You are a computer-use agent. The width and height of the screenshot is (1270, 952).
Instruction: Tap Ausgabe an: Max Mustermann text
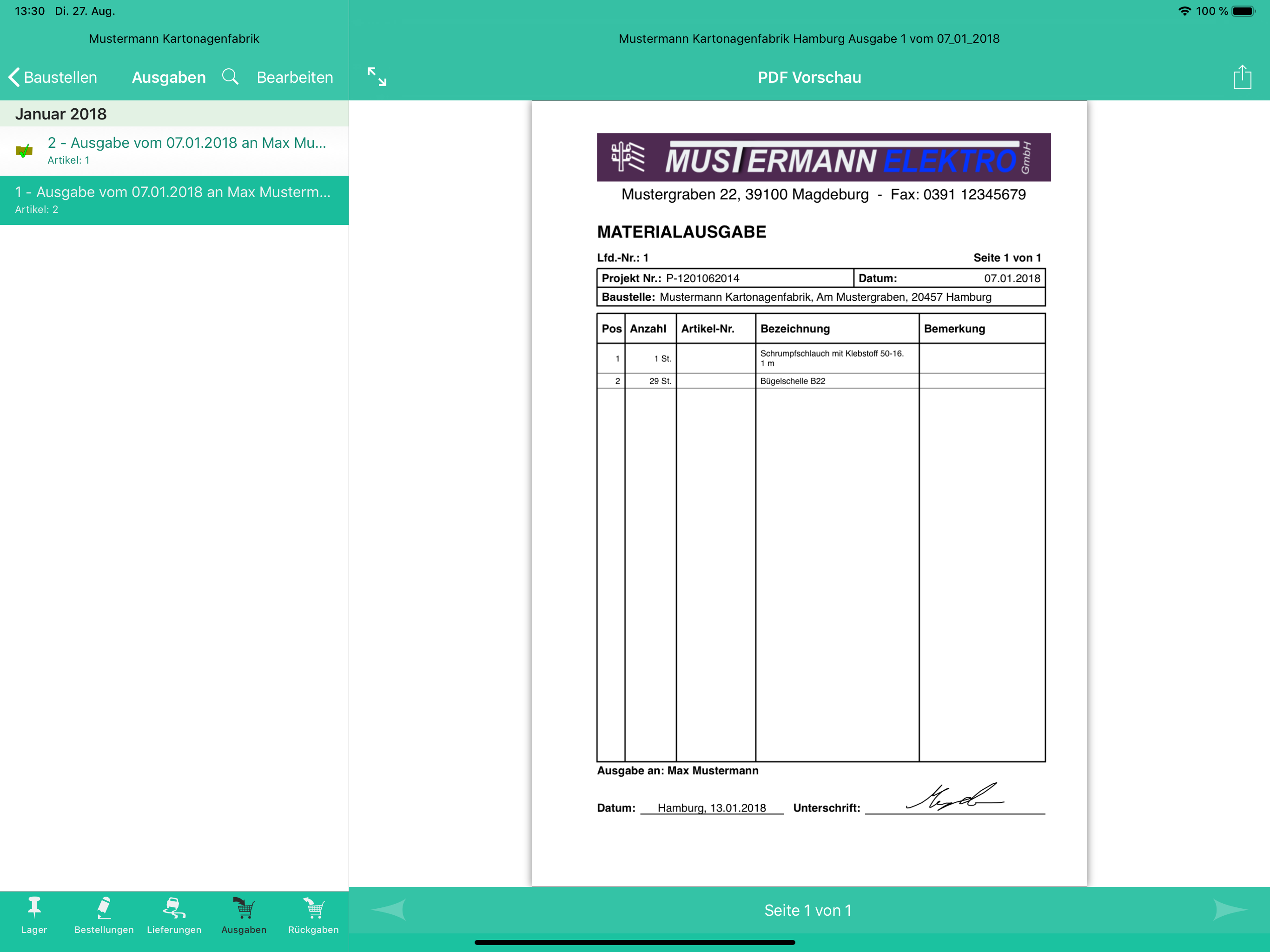677,771
